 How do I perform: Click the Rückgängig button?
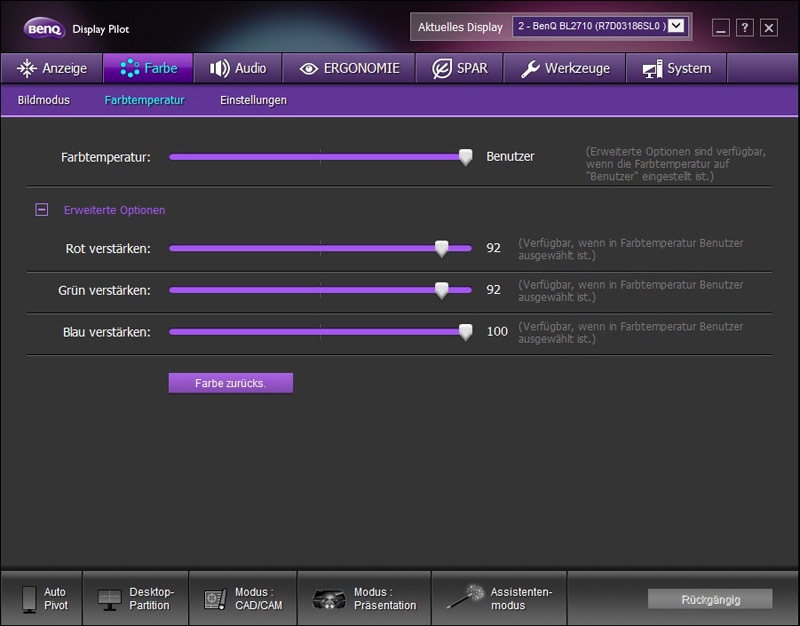click(x=710, y=599)
